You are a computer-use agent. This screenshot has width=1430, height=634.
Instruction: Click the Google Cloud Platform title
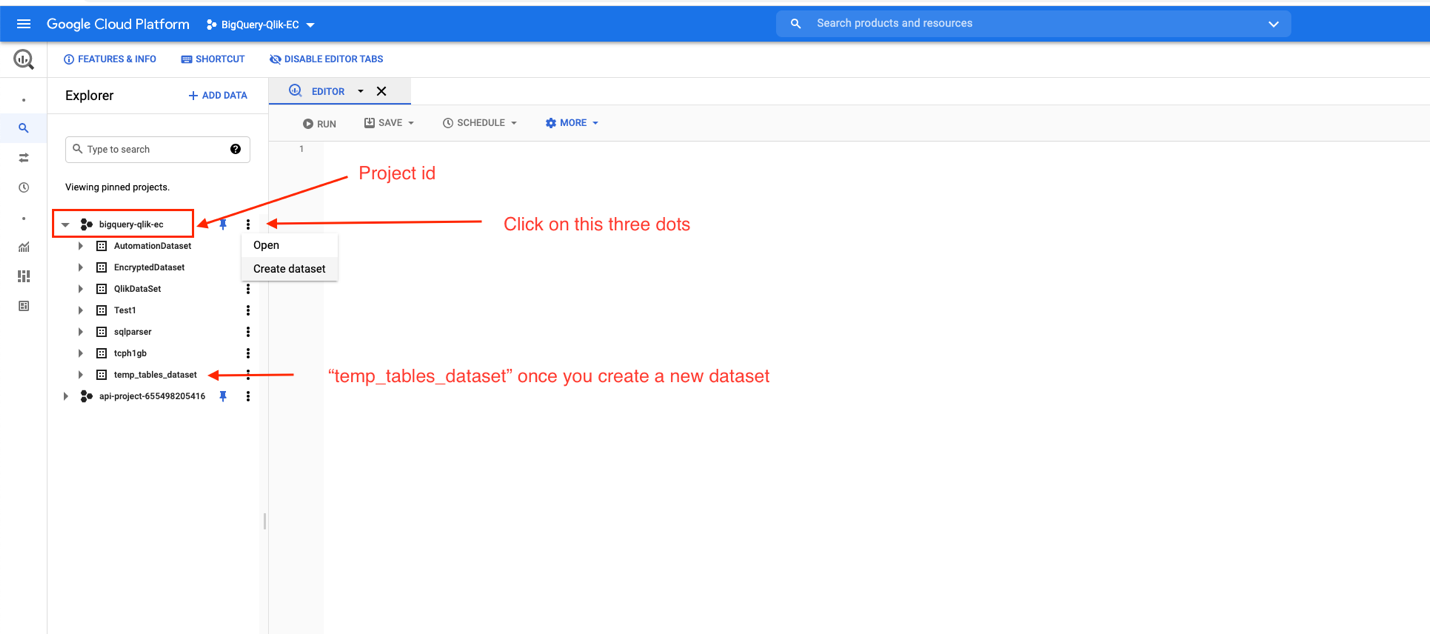(x=118, y=24)
